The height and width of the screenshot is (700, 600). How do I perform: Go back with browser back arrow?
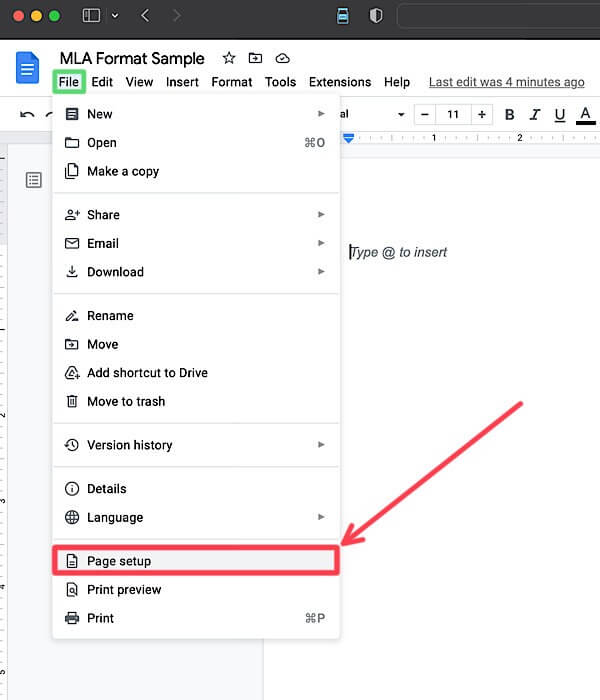click(145, 16)
